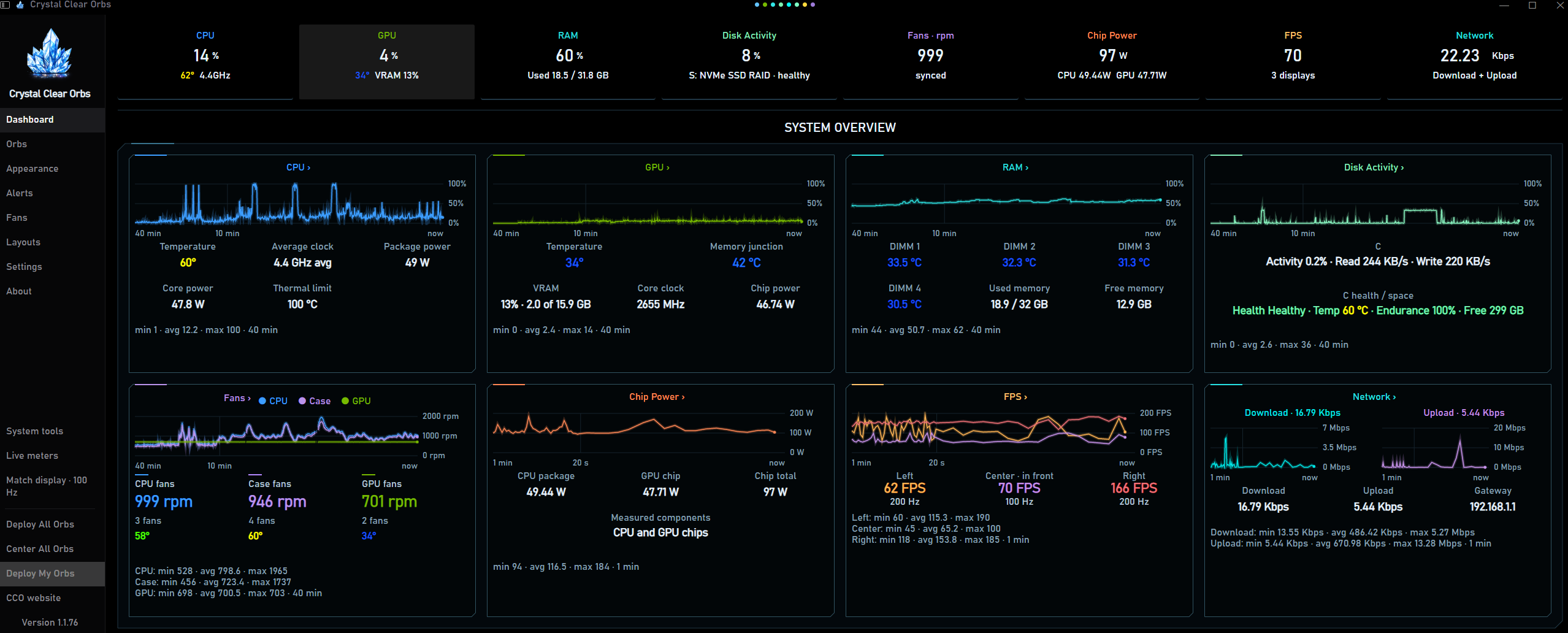
Task: Switch to Layouts in the sidebar
Action: click(52, 242)
